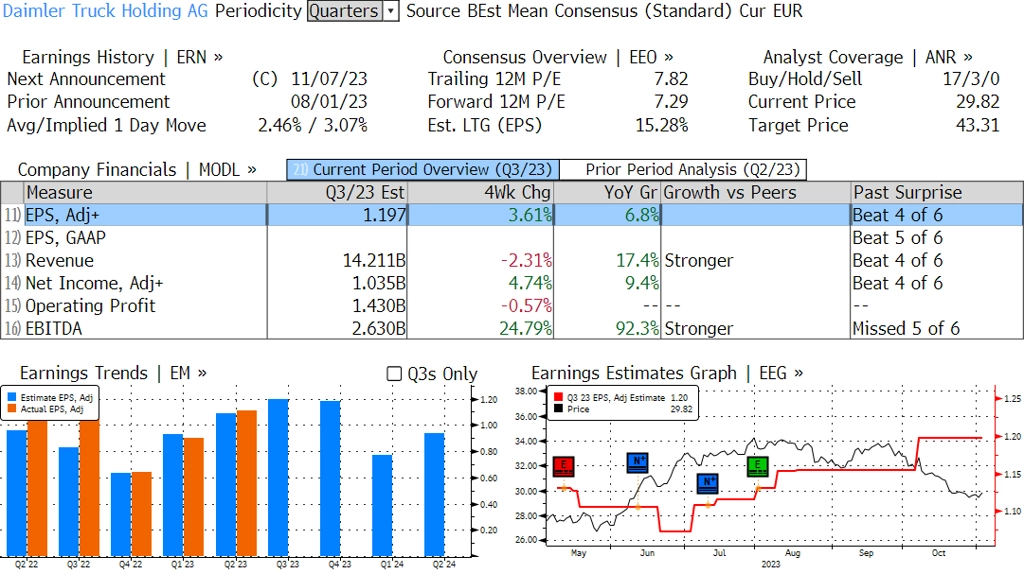Click Trailing 12M P/E value 7.82
The width and height of the screenshot is (1024, 574).
point(671,79)
